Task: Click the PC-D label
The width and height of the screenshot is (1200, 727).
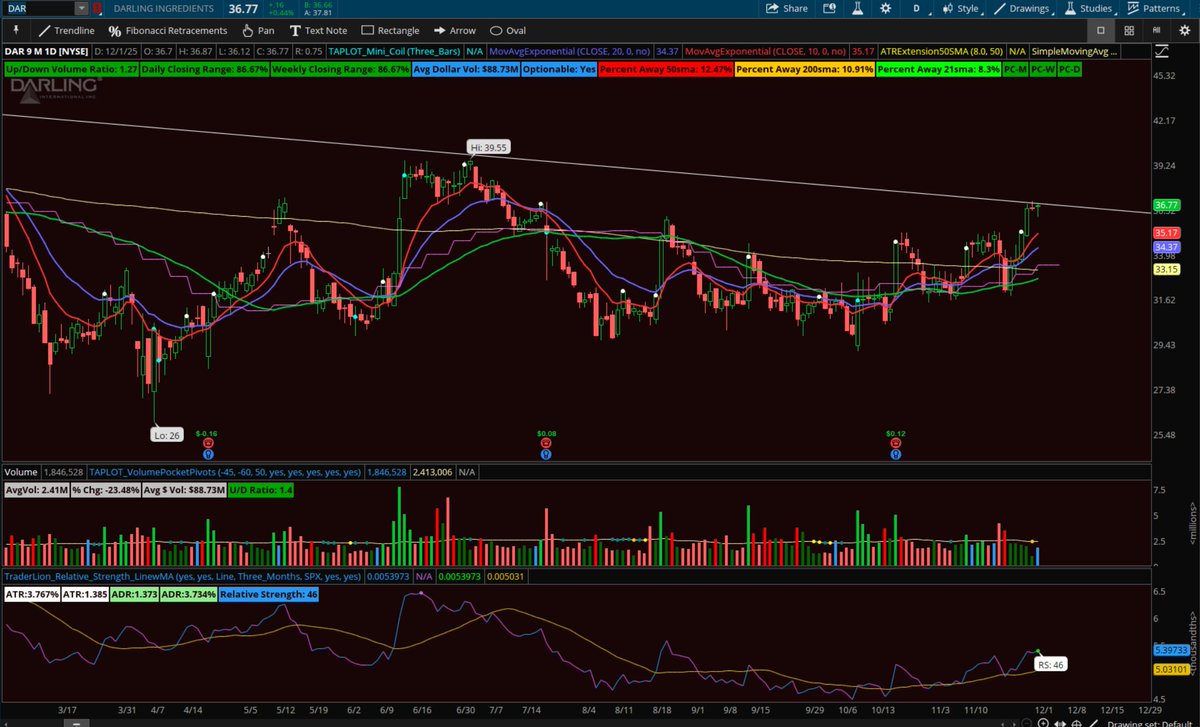Action: point(1069,71)
